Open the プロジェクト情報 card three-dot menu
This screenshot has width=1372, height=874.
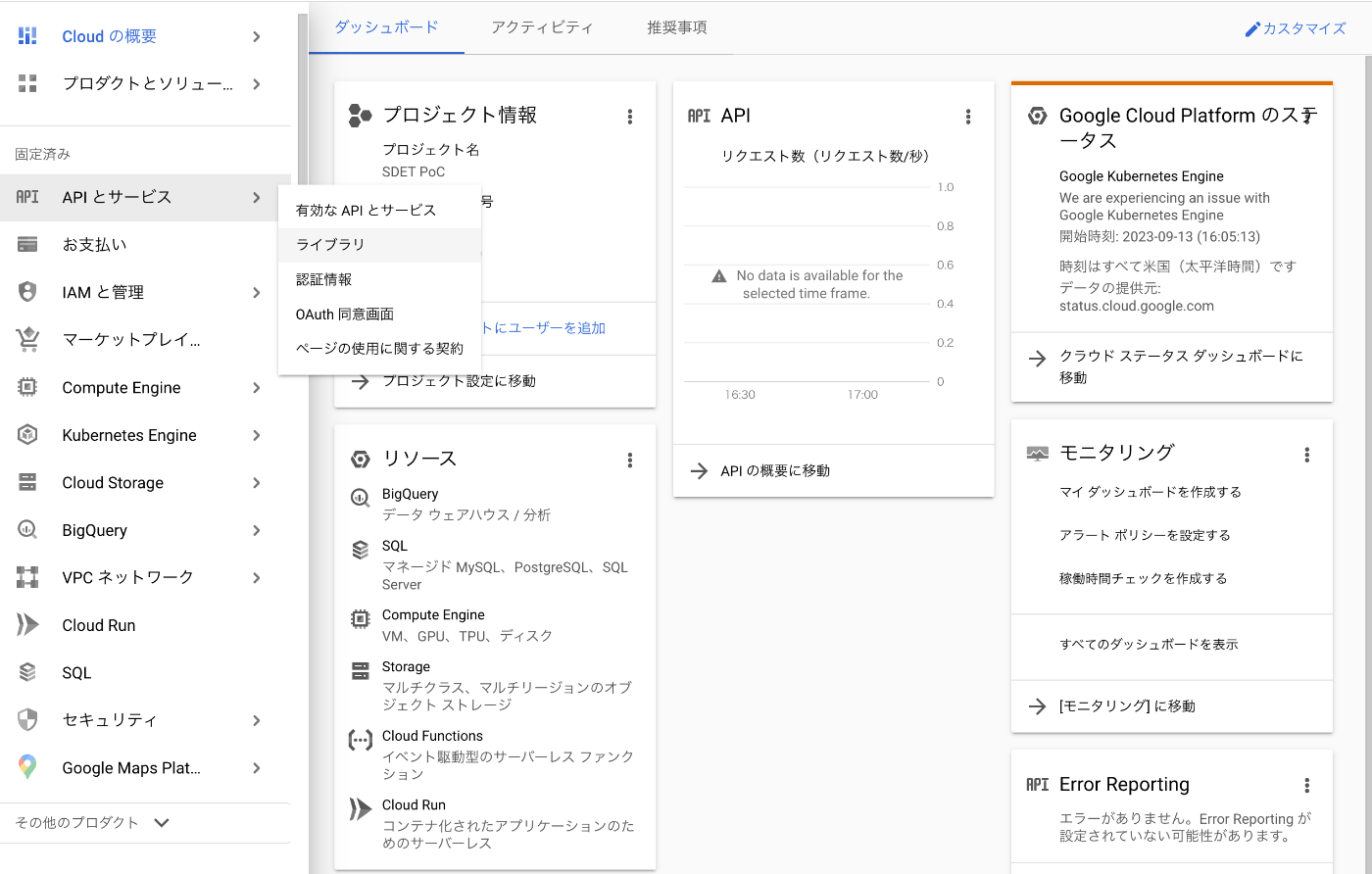[x=630, y=117]
